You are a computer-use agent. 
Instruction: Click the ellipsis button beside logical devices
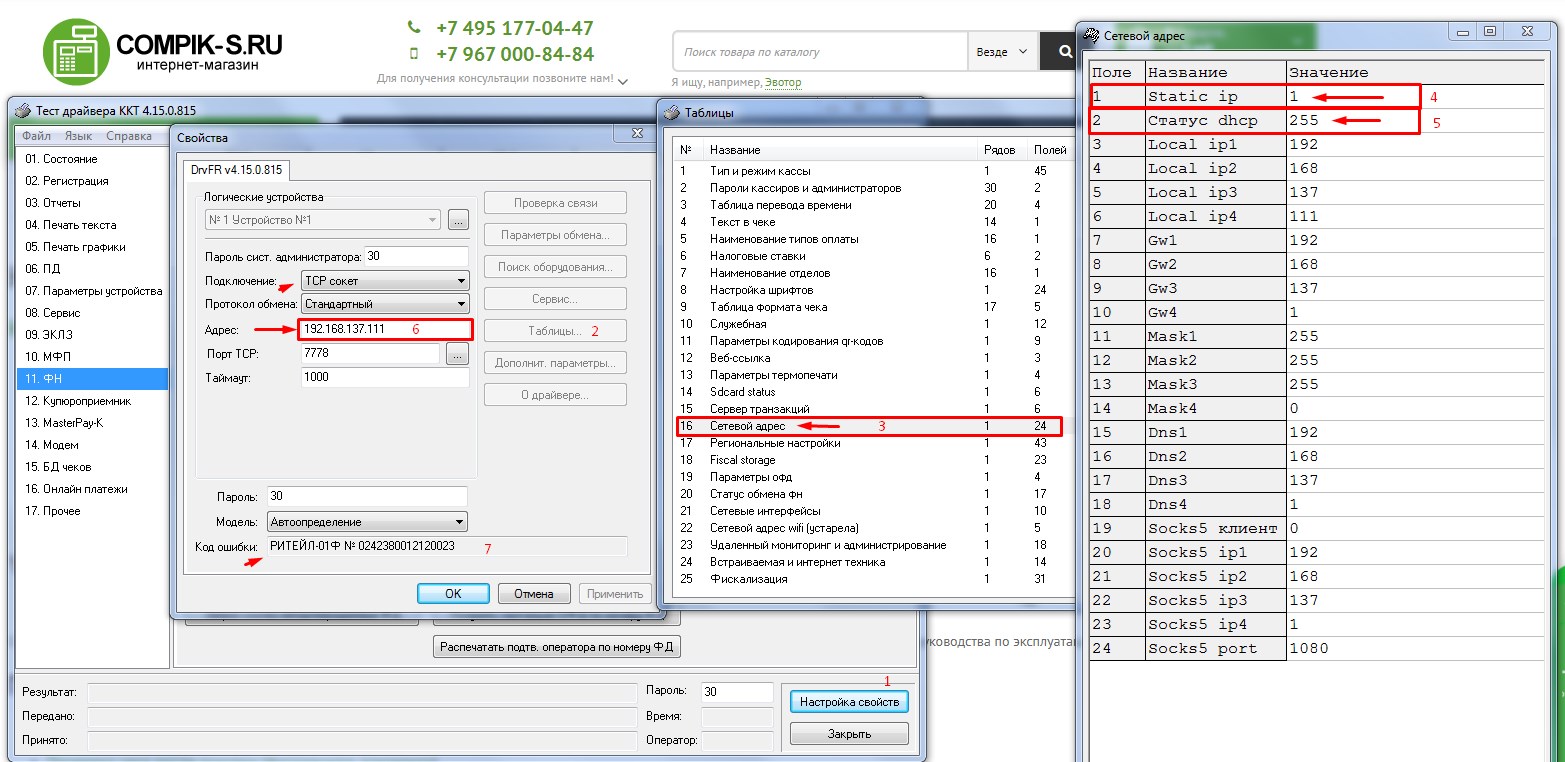[458, 219]
